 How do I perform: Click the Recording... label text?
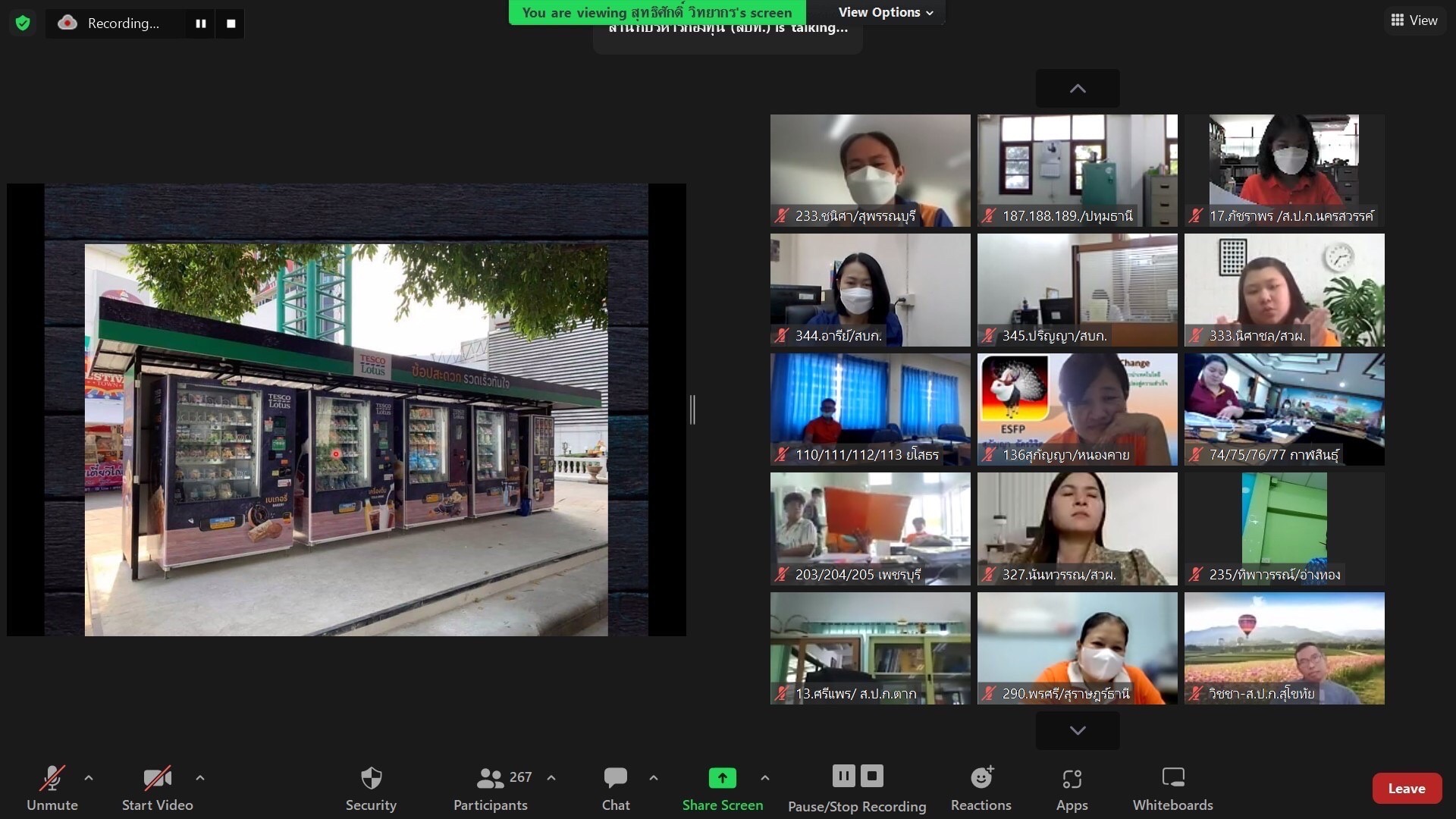tap(124, 24)
